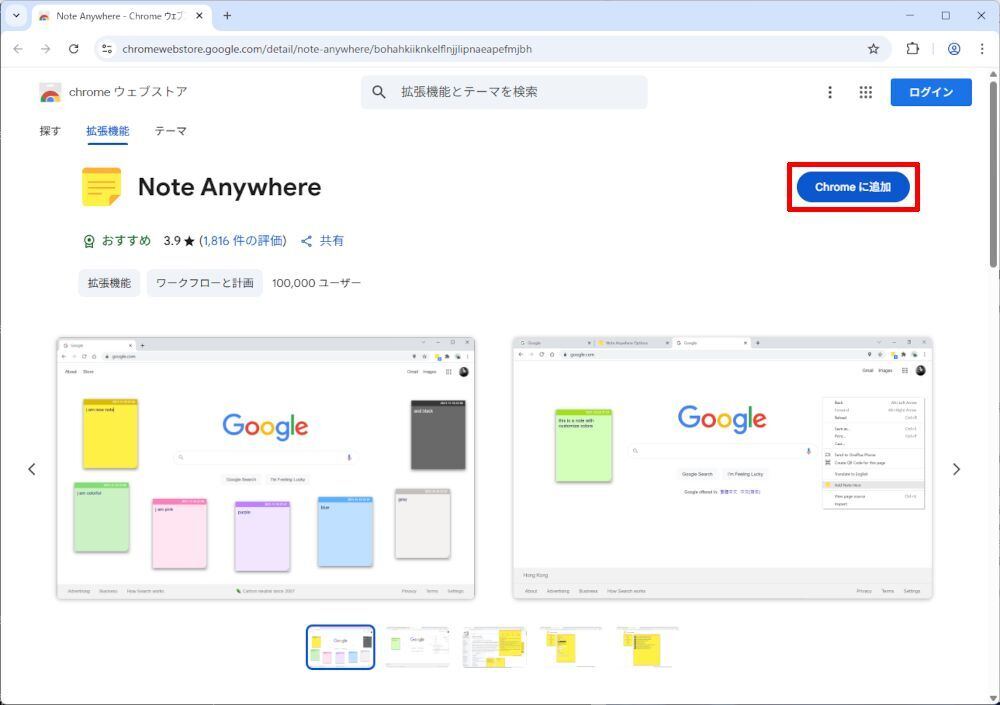Click the browser back arrow

coord(18,49)
